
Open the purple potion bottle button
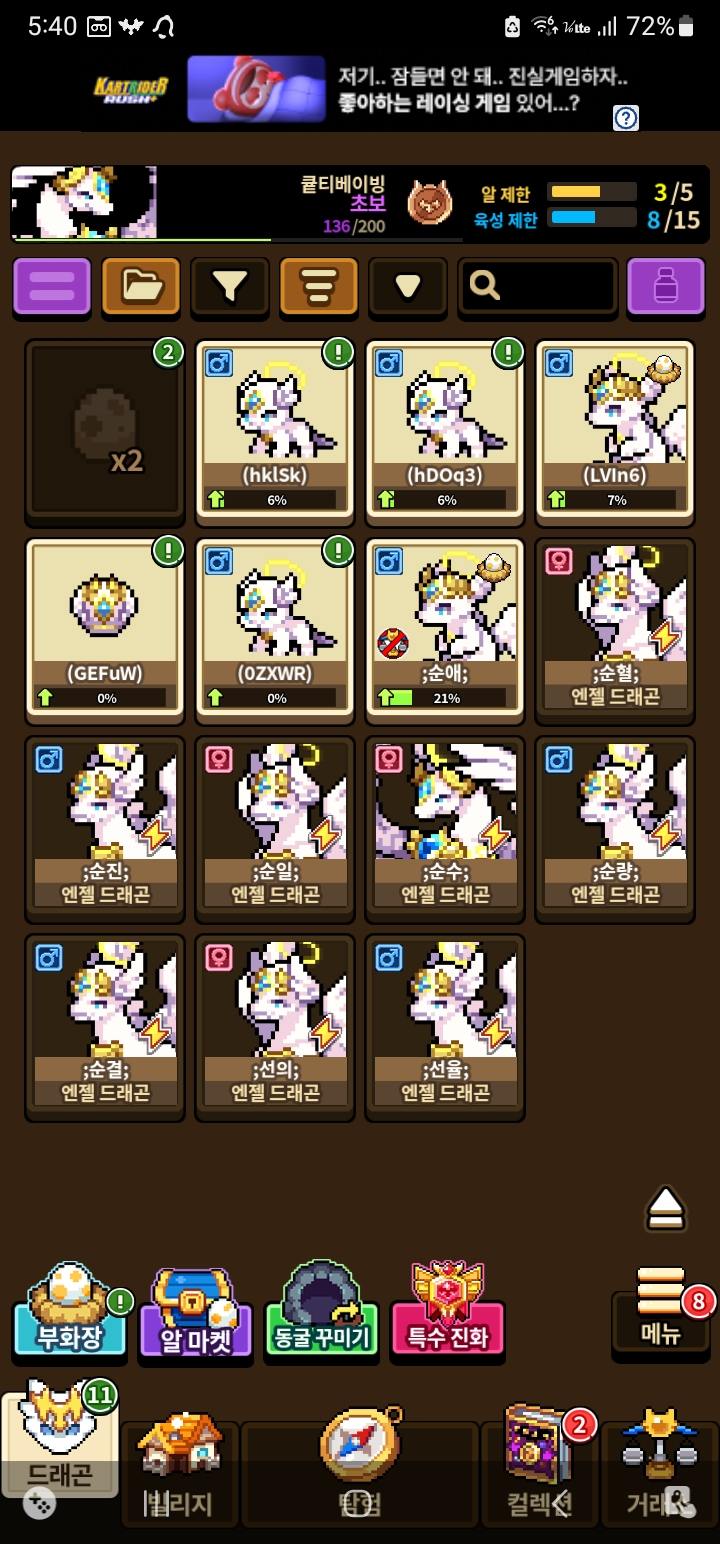point(666,287)
